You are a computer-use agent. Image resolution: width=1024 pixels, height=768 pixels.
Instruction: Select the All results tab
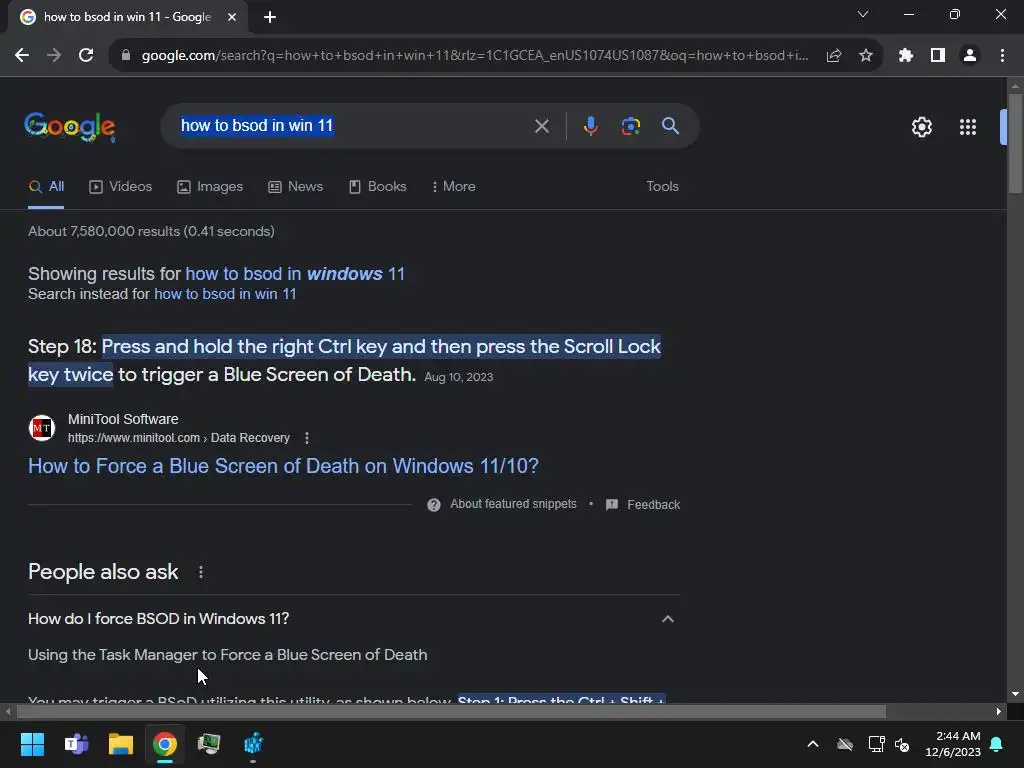[x=46, y=187]
